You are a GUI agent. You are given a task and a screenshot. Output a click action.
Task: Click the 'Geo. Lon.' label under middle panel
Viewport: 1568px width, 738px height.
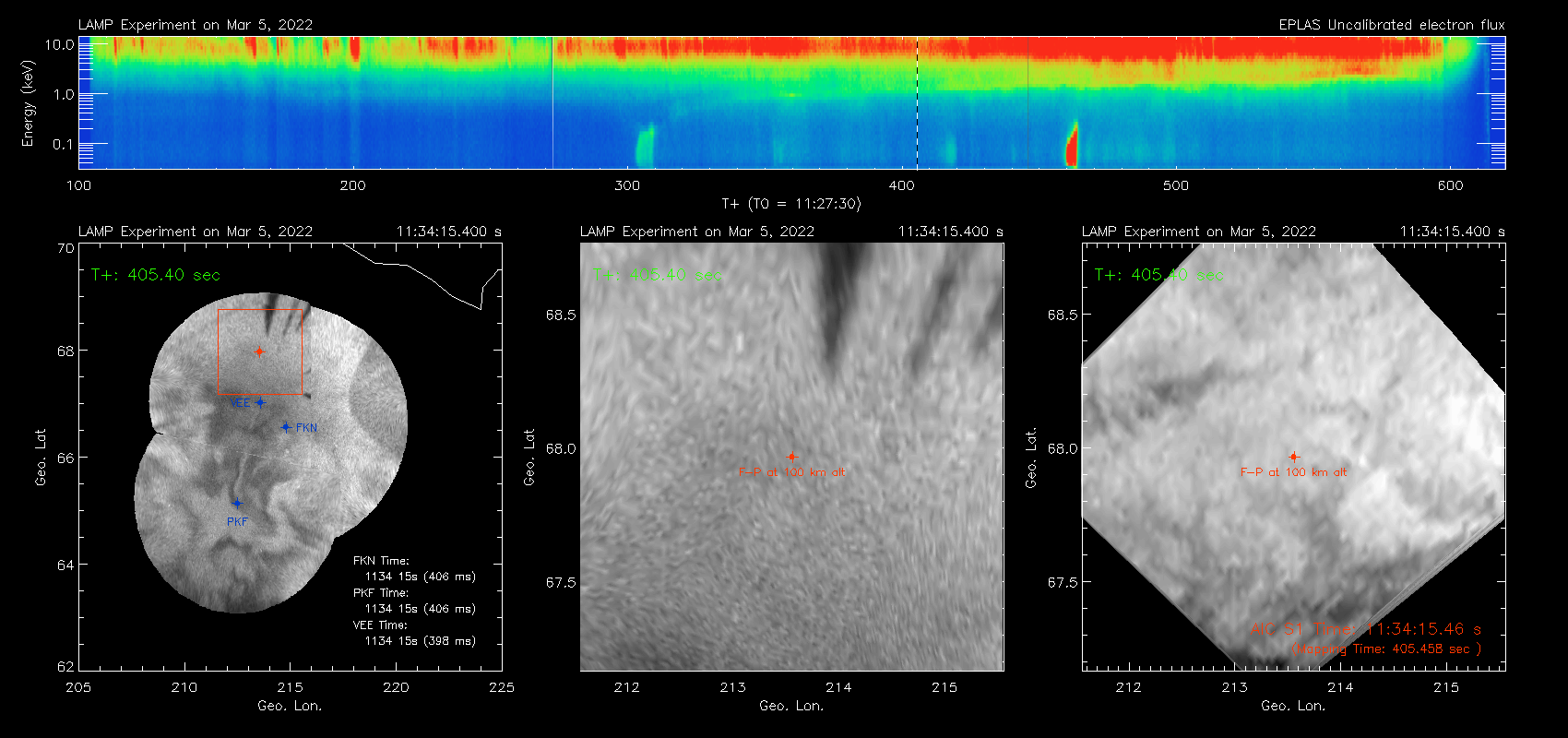tap(791, 706)
